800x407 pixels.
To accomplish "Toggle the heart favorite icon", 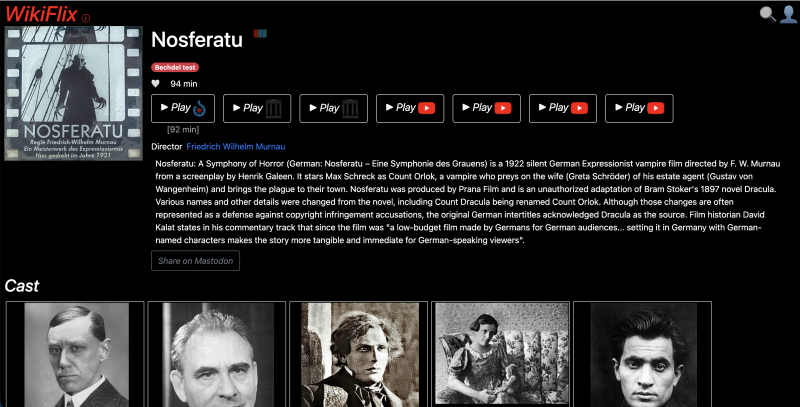I will point(156,84).
